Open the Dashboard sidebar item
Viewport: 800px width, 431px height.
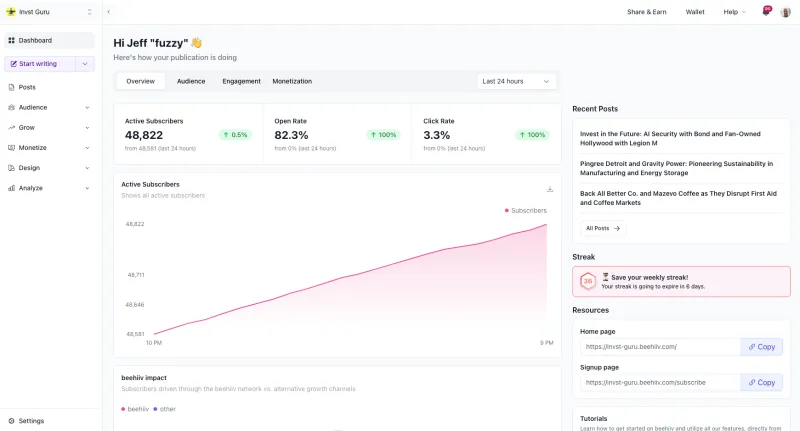tap(49, 40)
